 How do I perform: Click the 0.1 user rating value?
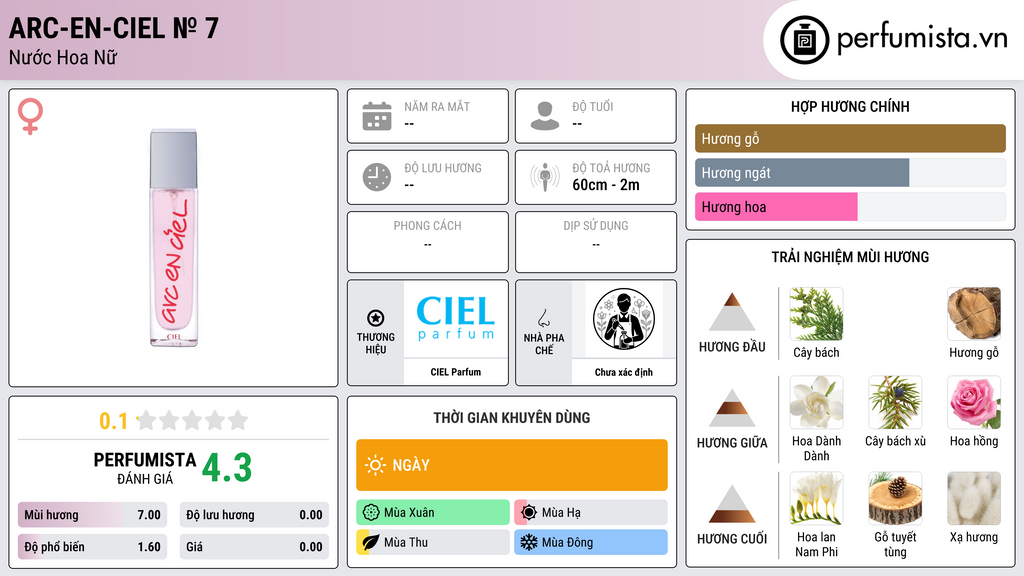pyautogui.click(x=114, y=421)
